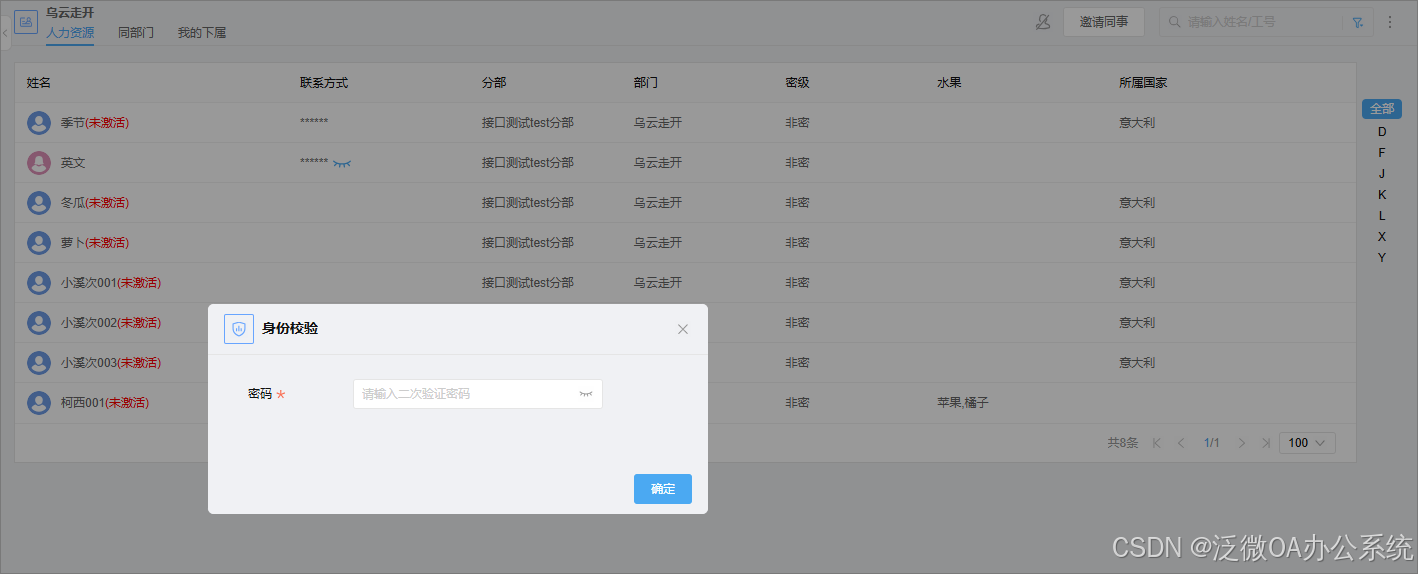Screen dimensions: 1418x574
Task: Click the shield icon beside 身份校验
Action: click(239, 329)
